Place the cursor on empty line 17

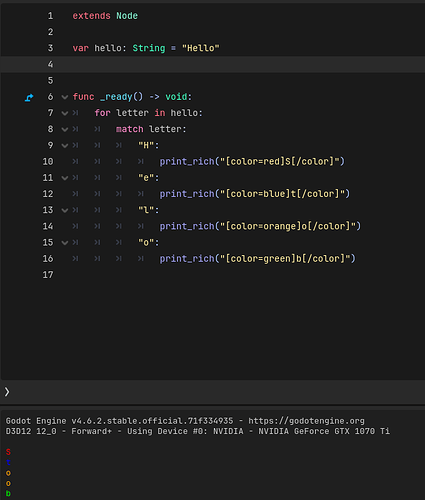(x=233, y=275)
